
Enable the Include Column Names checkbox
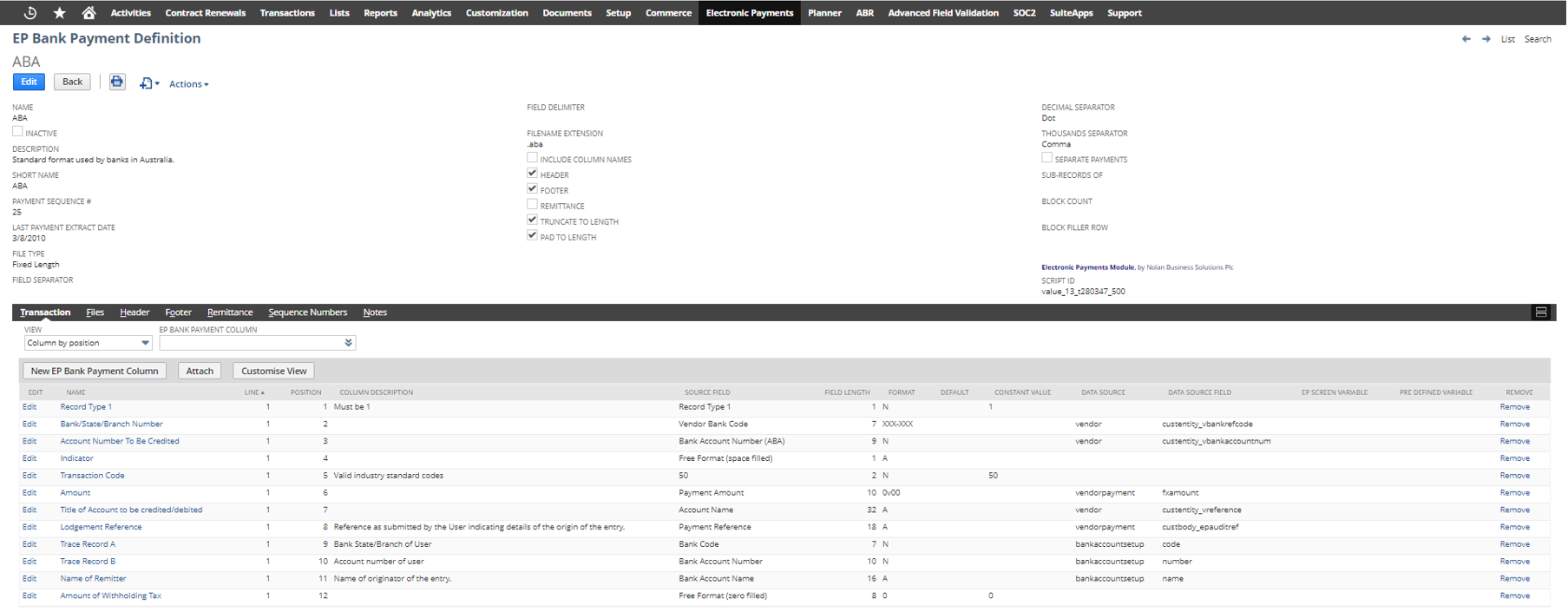(x=532, y=158)
